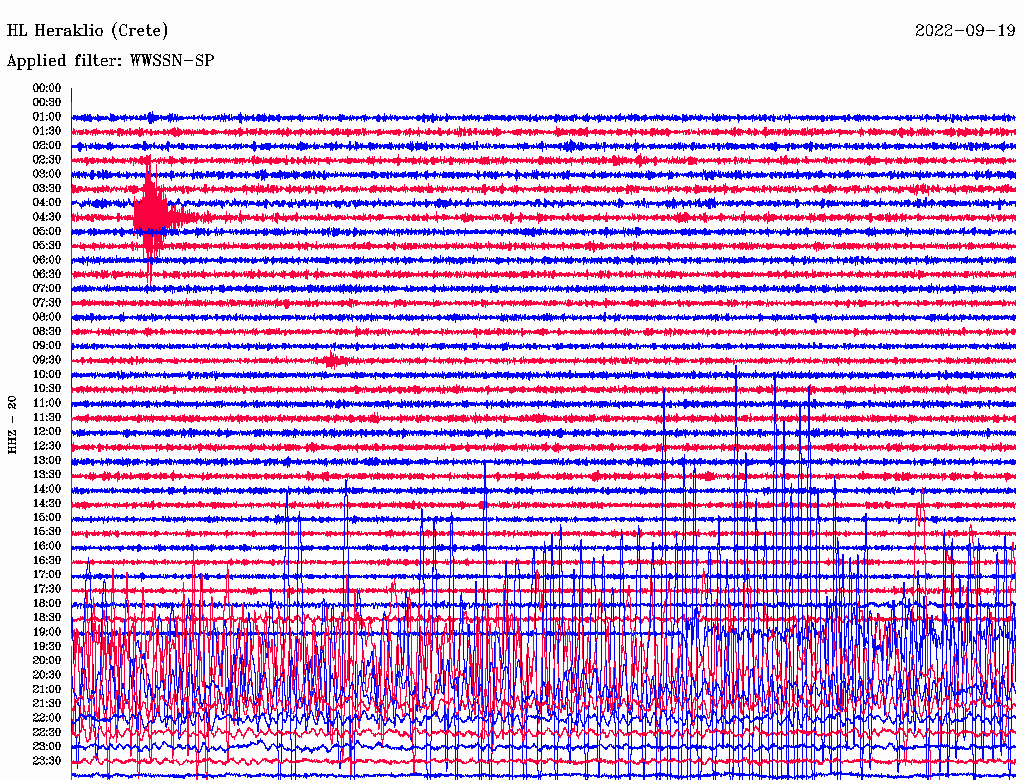Click the 'HHZ - 20' axis label

point(12,425)
